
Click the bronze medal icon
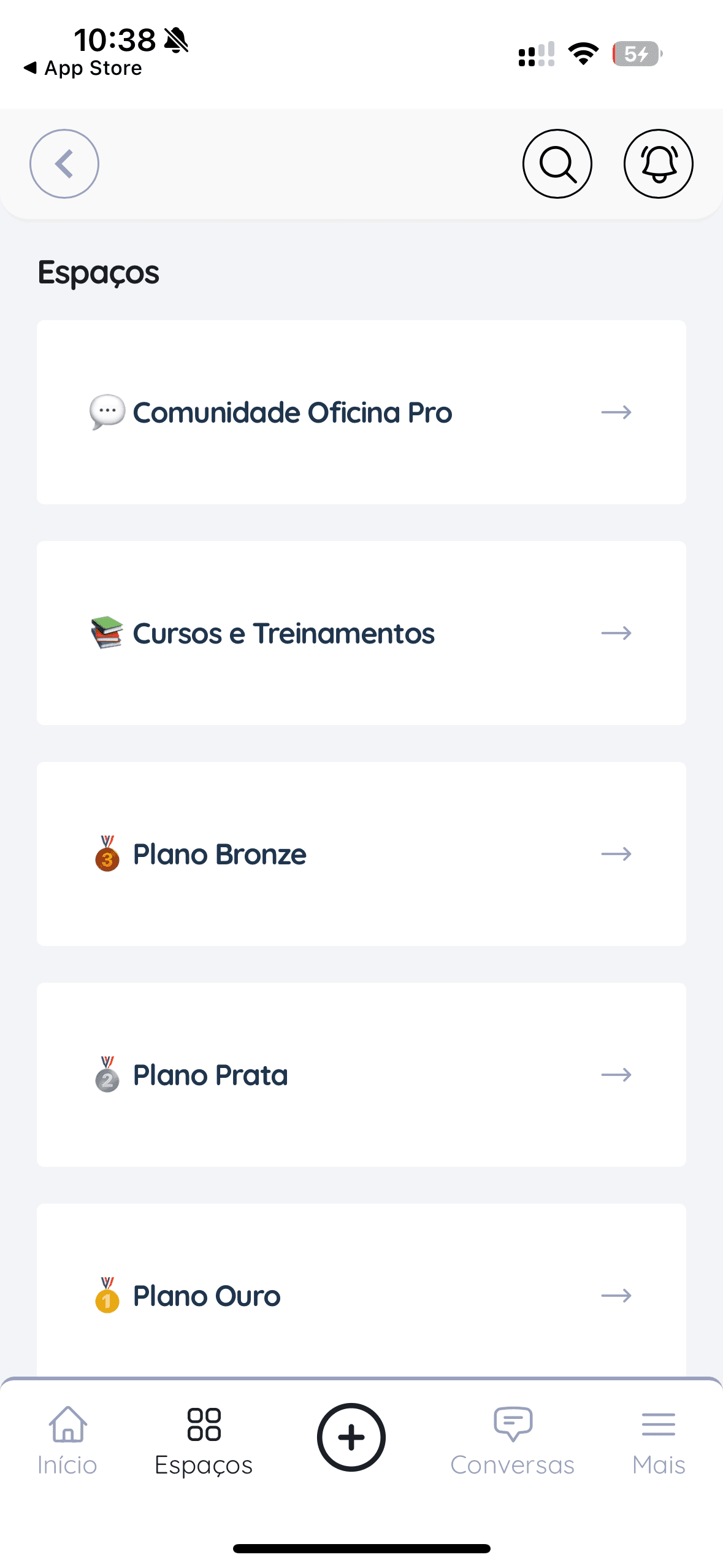(x=107, y=853)
